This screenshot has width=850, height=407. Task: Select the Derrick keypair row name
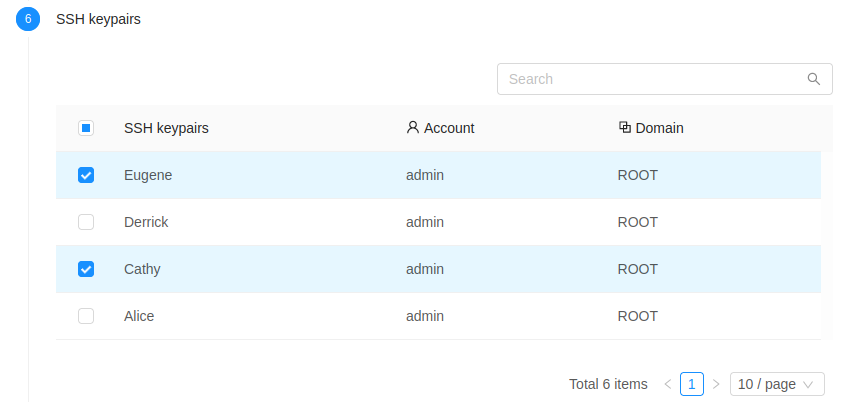[146, 222]
